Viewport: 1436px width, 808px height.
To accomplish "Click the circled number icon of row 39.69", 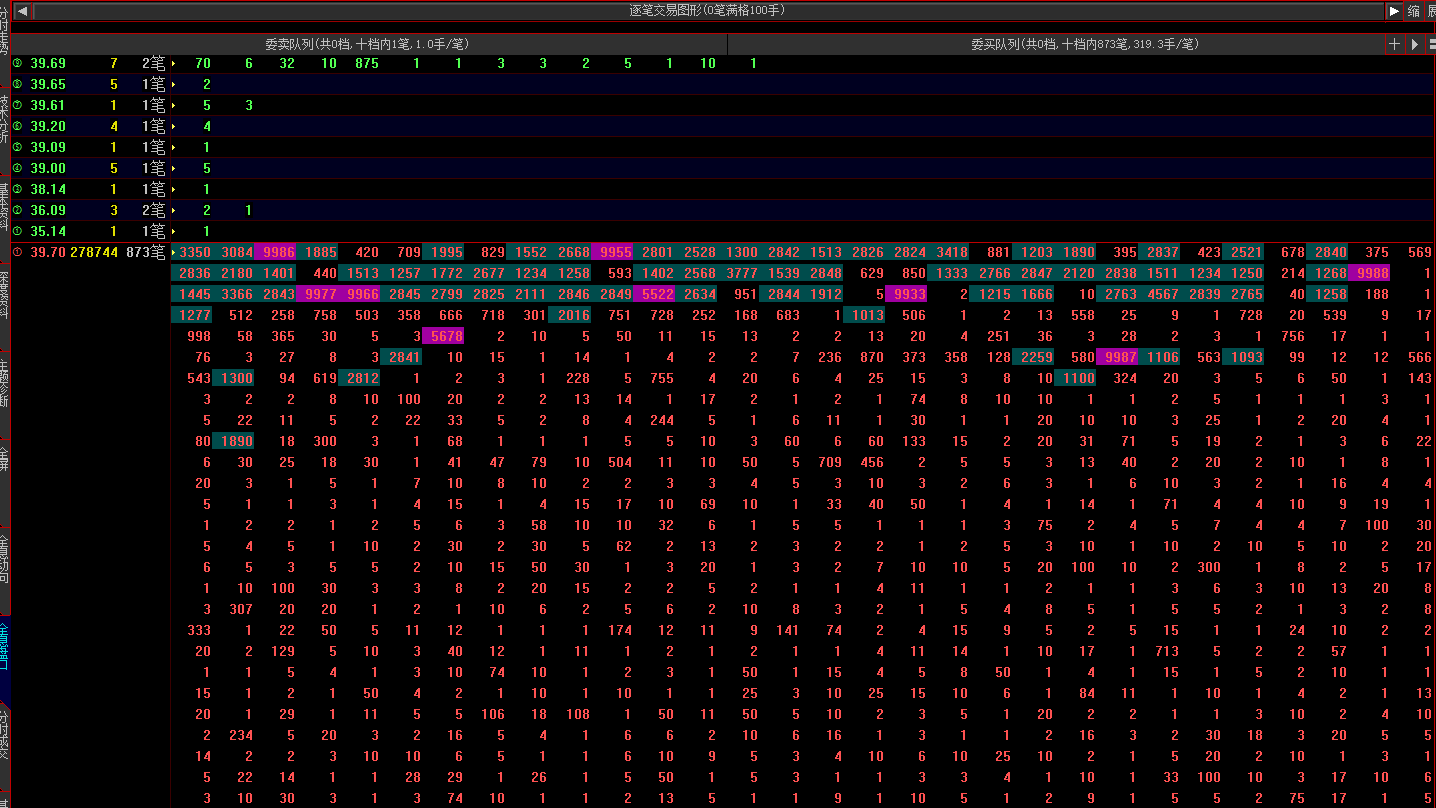I will pos(17,63).
